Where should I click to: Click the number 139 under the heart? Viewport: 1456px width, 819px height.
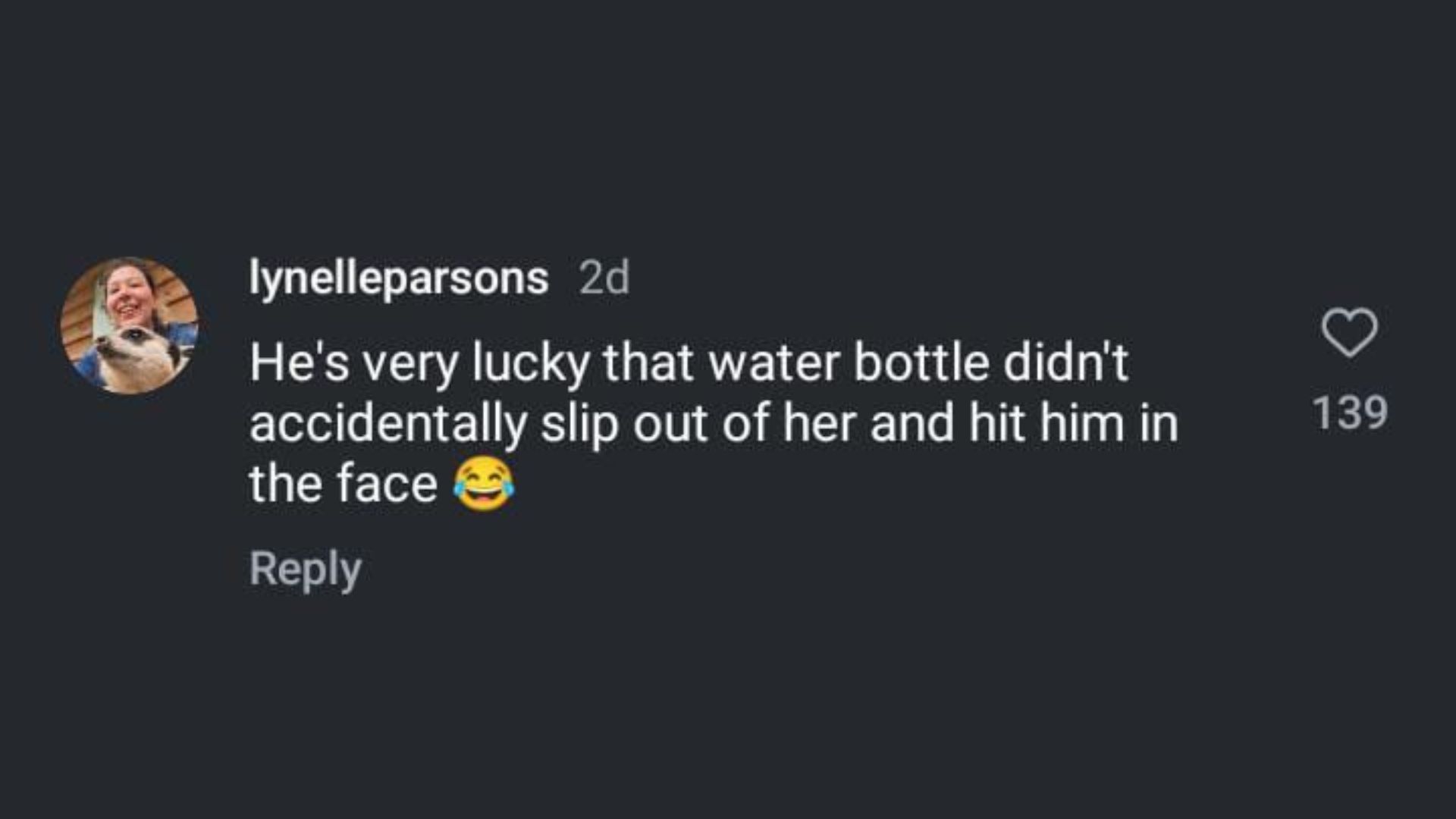pyautogui.click(x=1350, y=413)
